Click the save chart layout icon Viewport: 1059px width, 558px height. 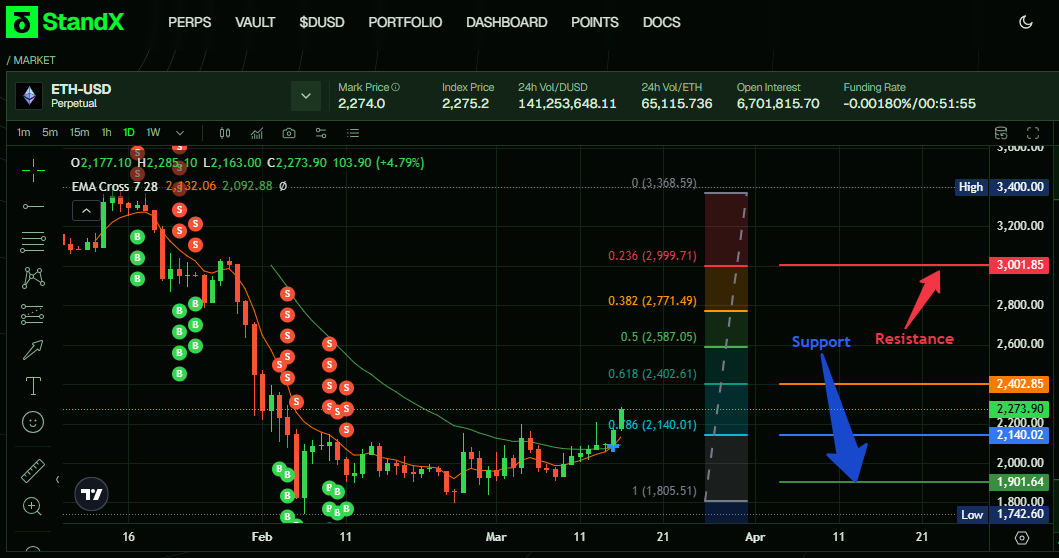1001,133
